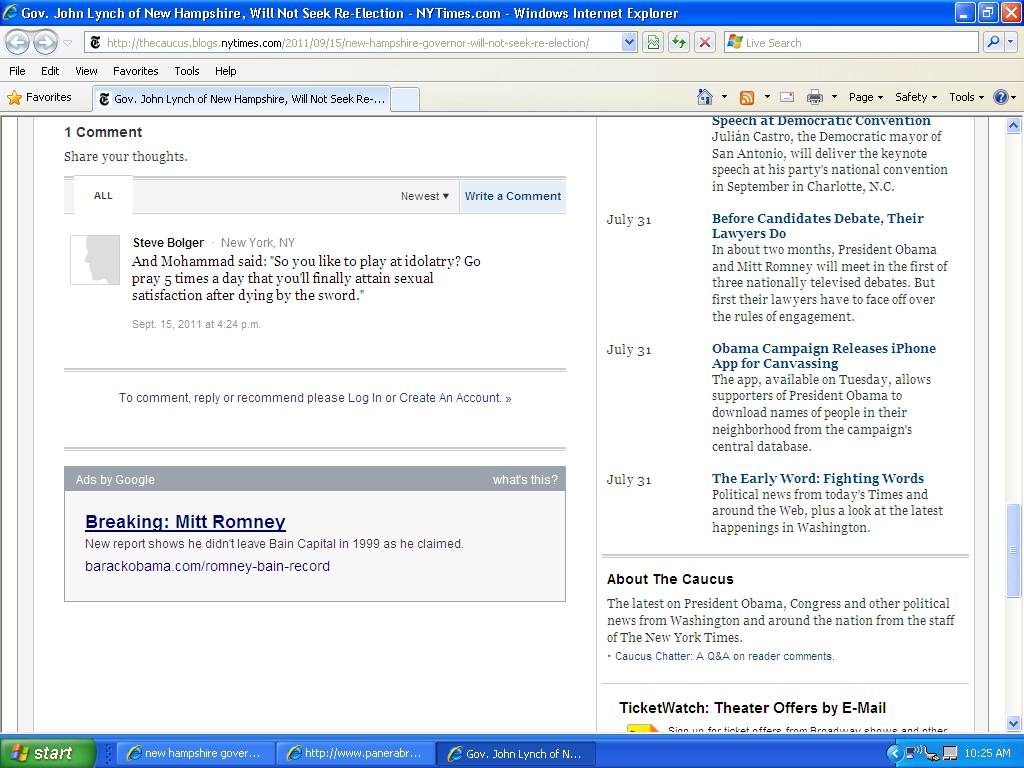Click the vertical scrollbar thumb
The width and height of the screenshot is (1024, 768).
[1013, 550]
